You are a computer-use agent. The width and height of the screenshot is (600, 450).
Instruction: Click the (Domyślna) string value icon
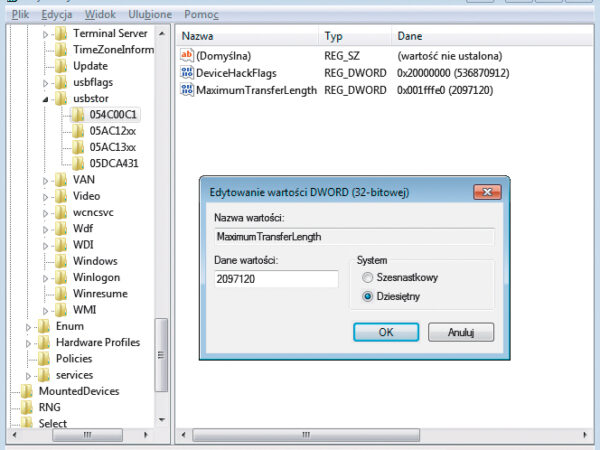point(186,54)
